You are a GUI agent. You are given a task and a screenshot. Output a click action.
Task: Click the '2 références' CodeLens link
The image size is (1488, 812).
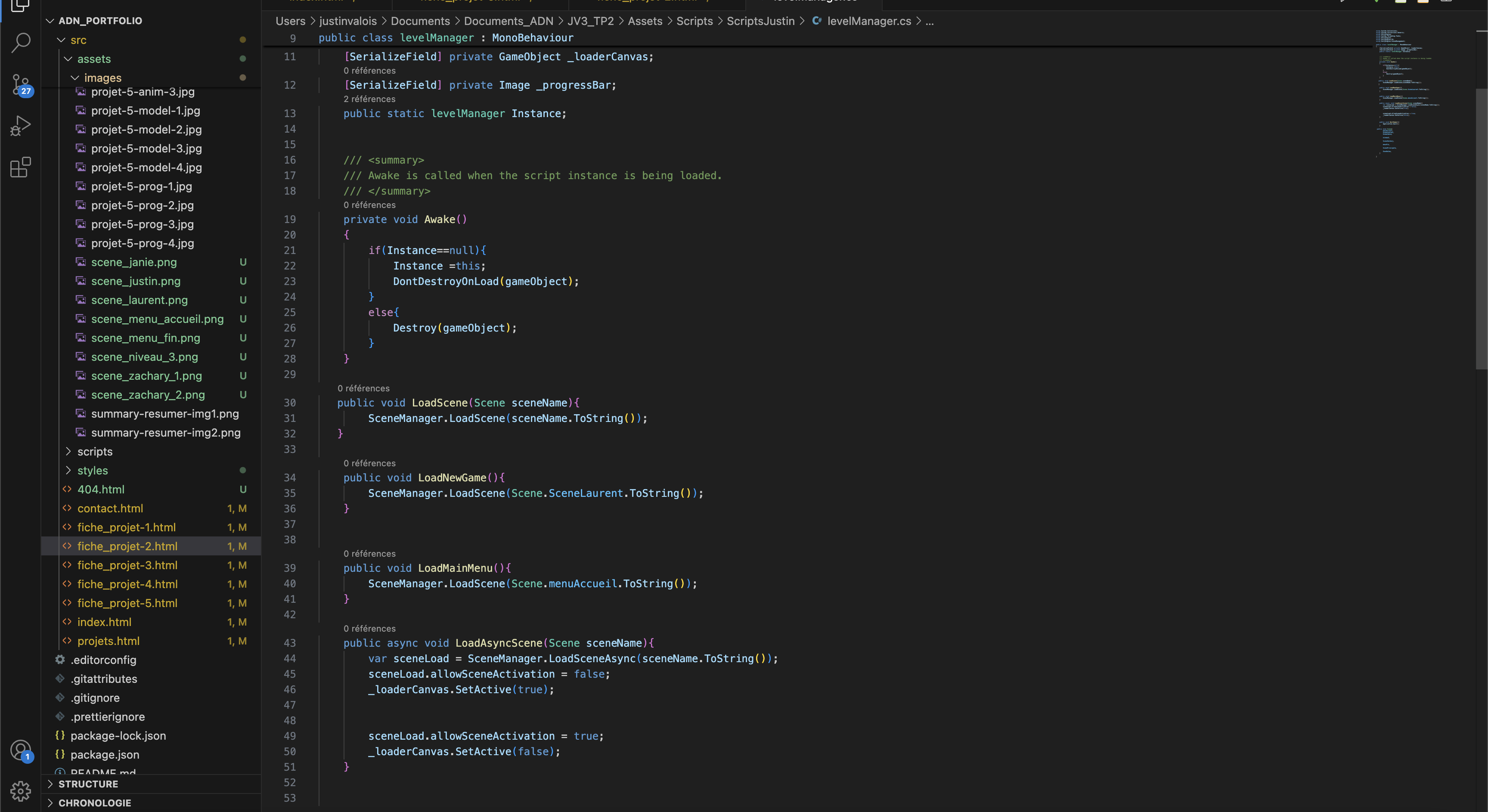pyautogui.click(x=369, y=99)
